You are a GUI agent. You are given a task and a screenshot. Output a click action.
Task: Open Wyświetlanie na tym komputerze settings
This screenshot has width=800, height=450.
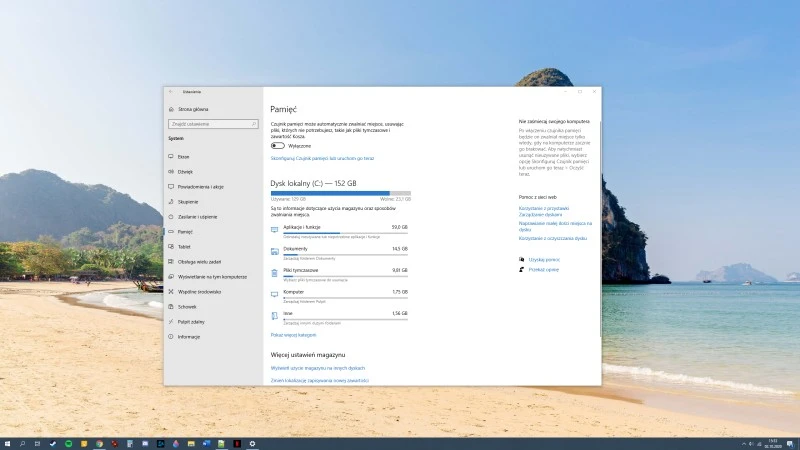(213, 277)
